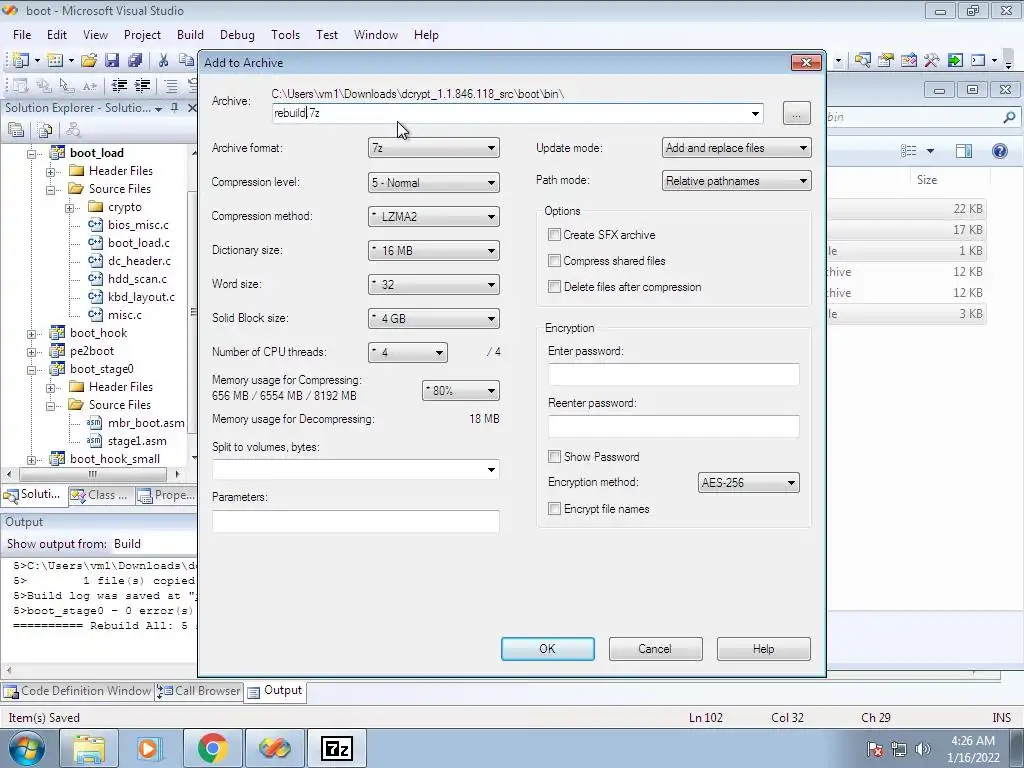
Task: Open the Path mode dropdown
Action: [x=737, y=181]
